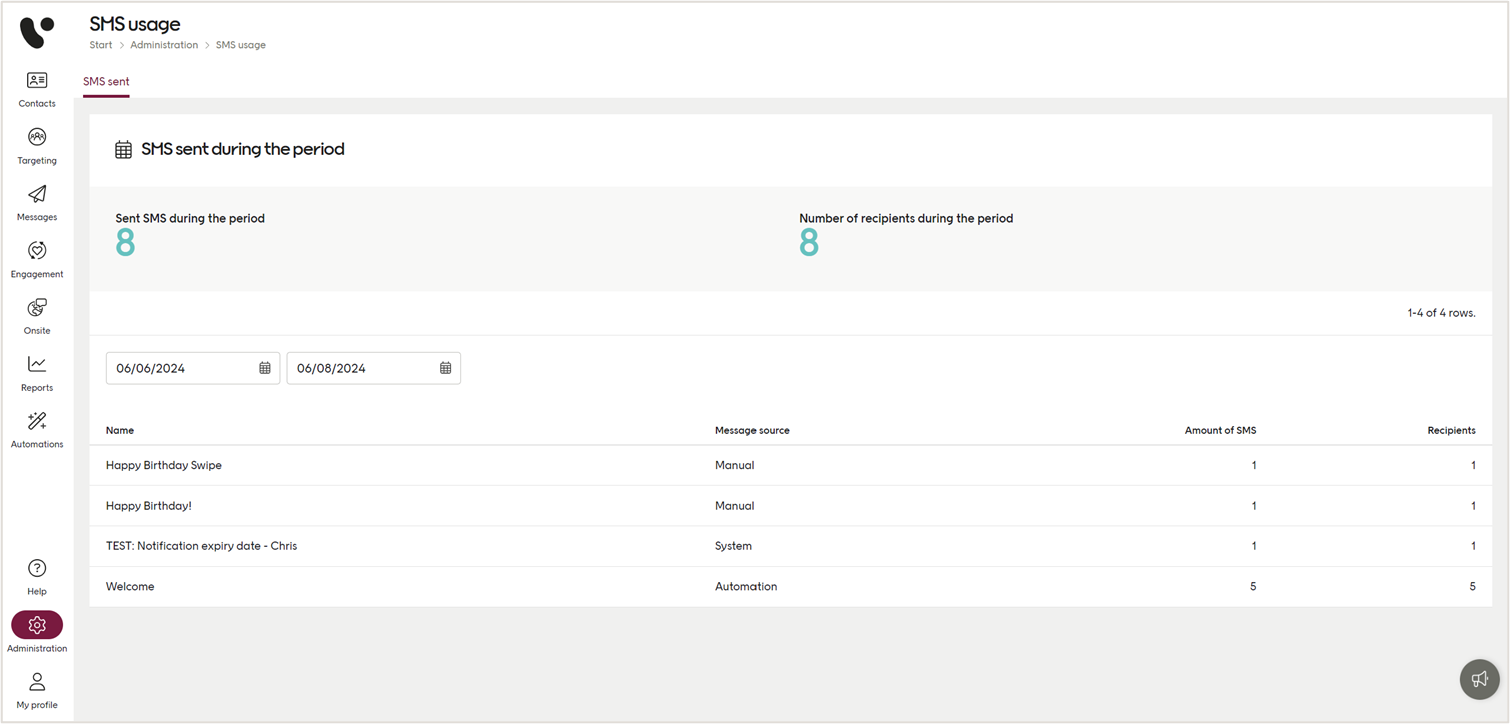The width and height of the screenshot is (1510, 724).
Task: Select the Reports chart icon
Action: click(x=37, y=372)
